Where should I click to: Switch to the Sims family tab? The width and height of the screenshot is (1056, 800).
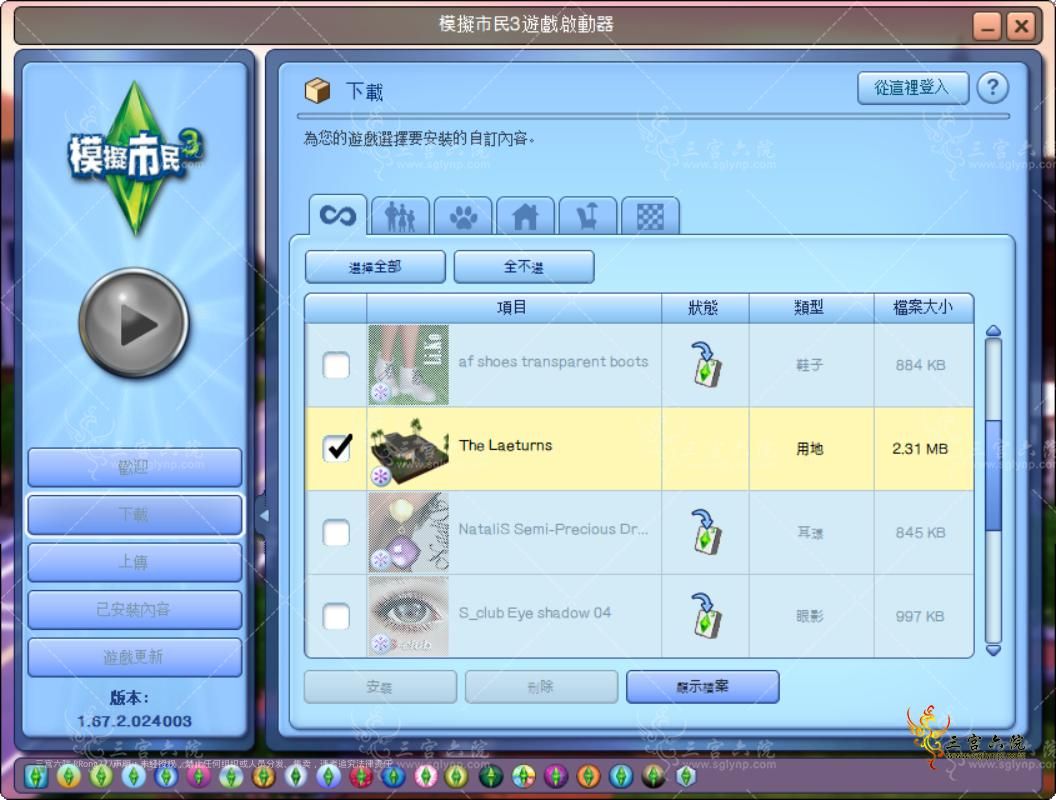(400, 217)
